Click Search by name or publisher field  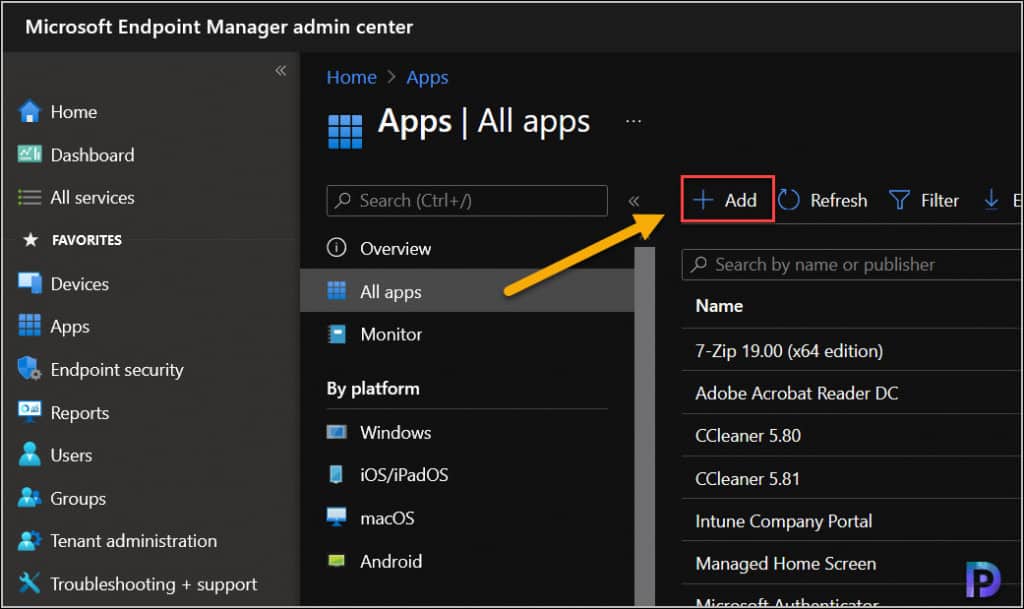tap(852, 264)
